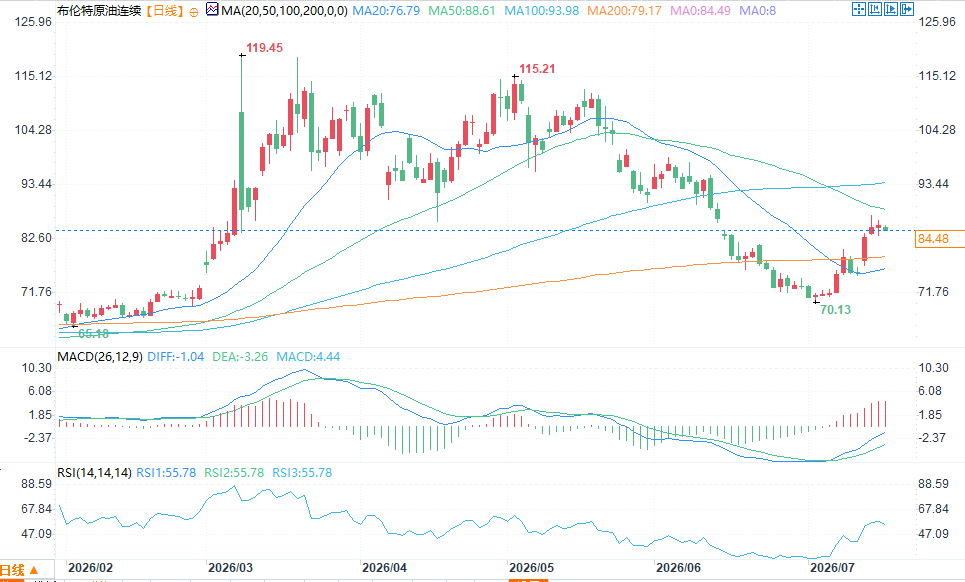Click the 【日线】 period label in the title
This screenshot has height=582, width=965.
coord(166,10)
